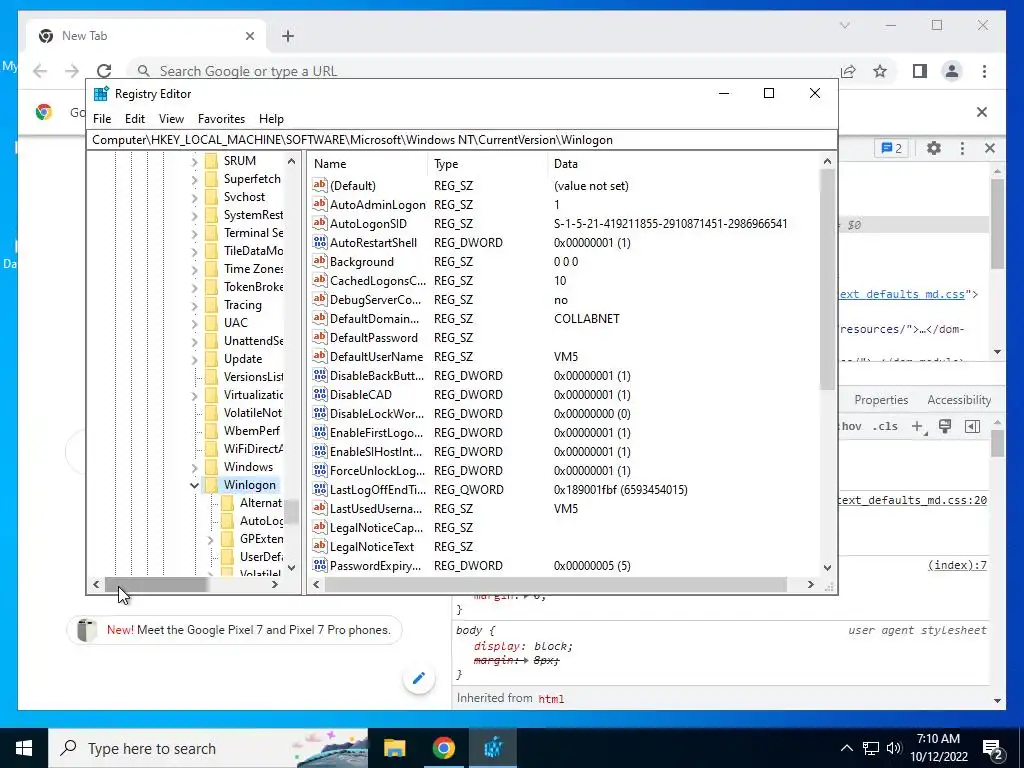
Task: Toggle Chrome side panel icon
Action: click(x=920, y=71)
